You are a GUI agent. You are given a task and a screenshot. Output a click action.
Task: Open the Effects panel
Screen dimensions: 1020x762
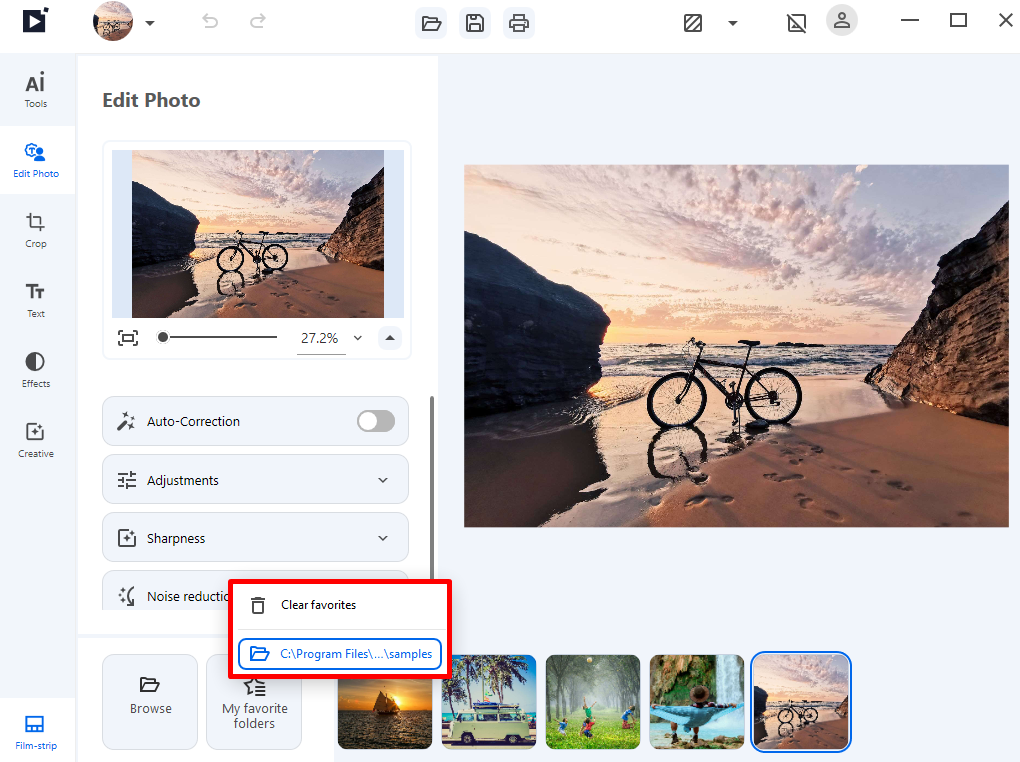coord(36,370)
